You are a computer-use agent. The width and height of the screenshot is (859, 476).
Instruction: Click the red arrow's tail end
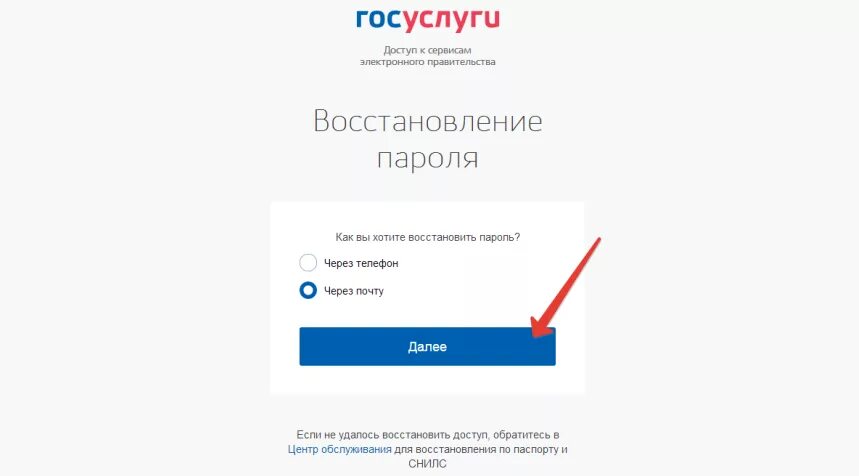(599, 239)
